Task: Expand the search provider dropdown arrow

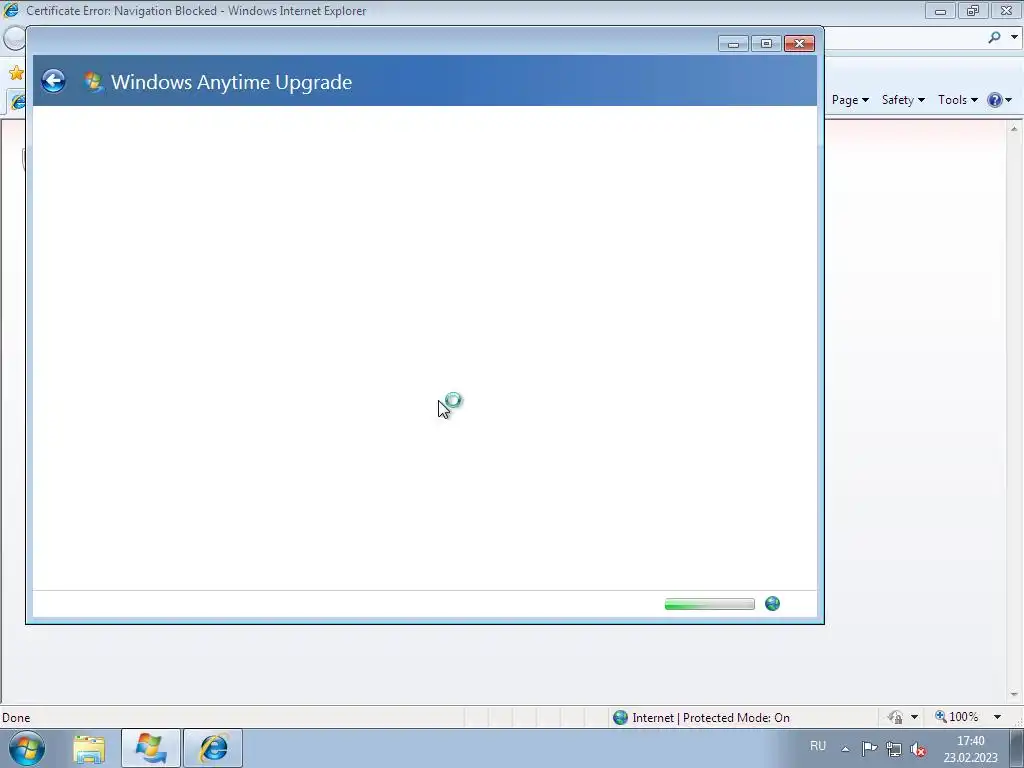Action: tap(1014, 37)
